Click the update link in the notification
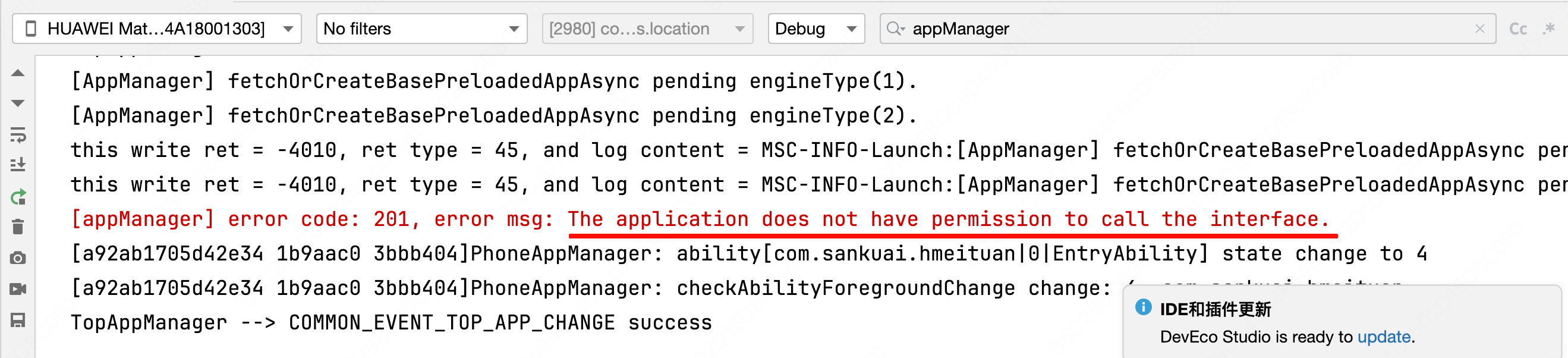Image resolution: width=1568 pixels, height=358 pixels. (1384, 337)
